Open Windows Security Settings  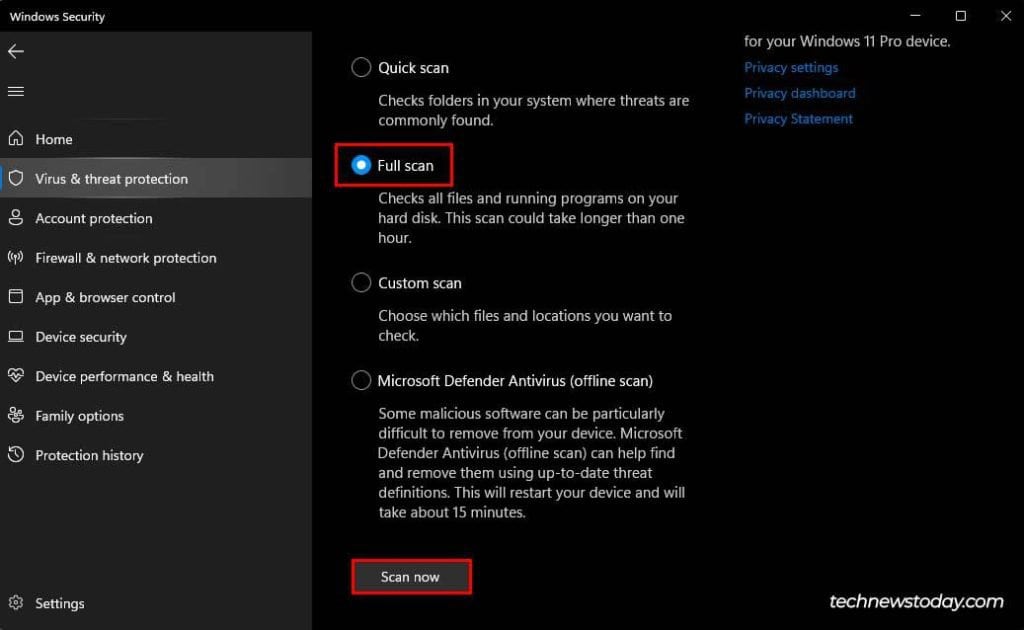click(x=60, y=603)
